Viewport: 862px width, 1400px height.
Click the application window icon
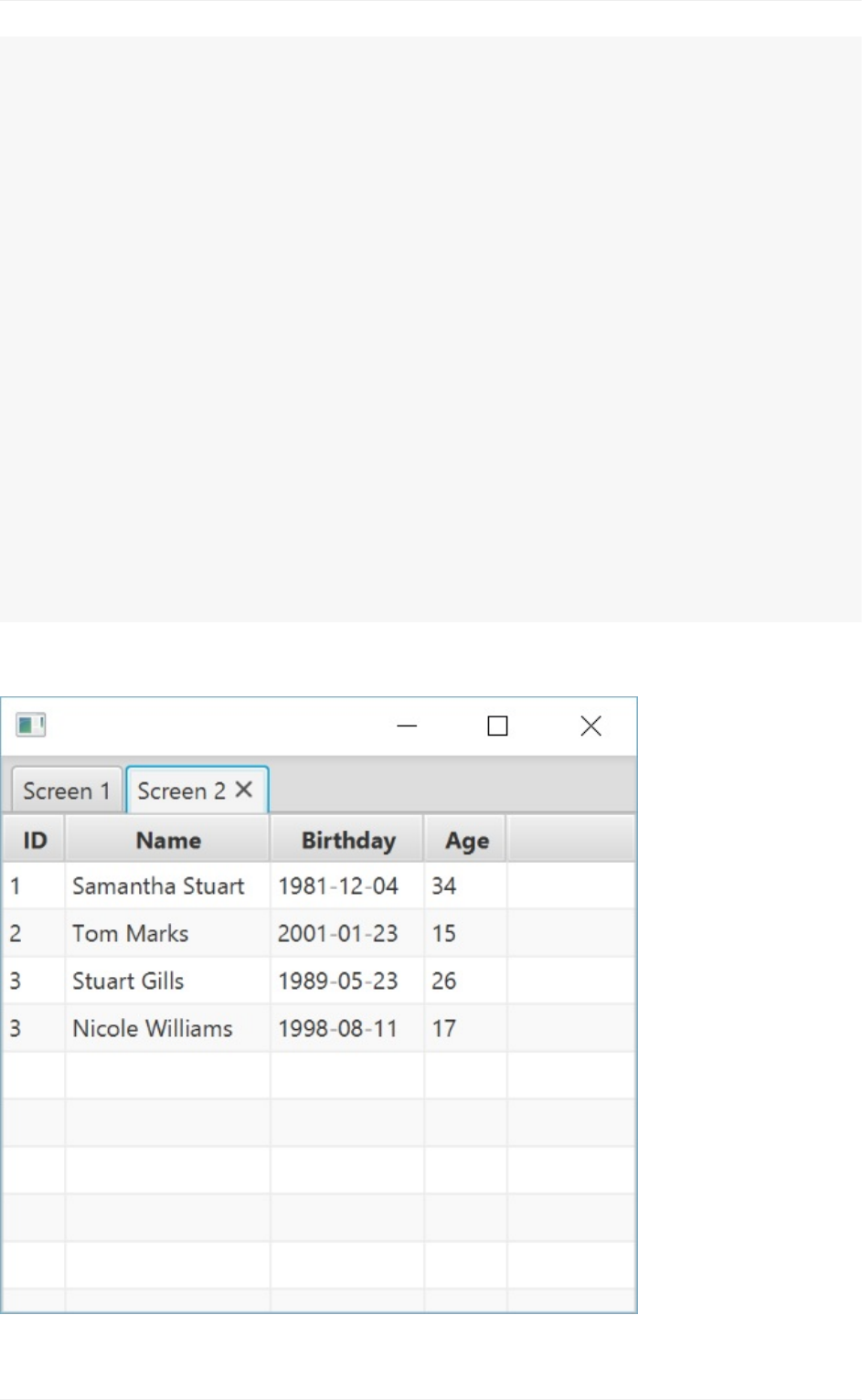pos(30,726)
